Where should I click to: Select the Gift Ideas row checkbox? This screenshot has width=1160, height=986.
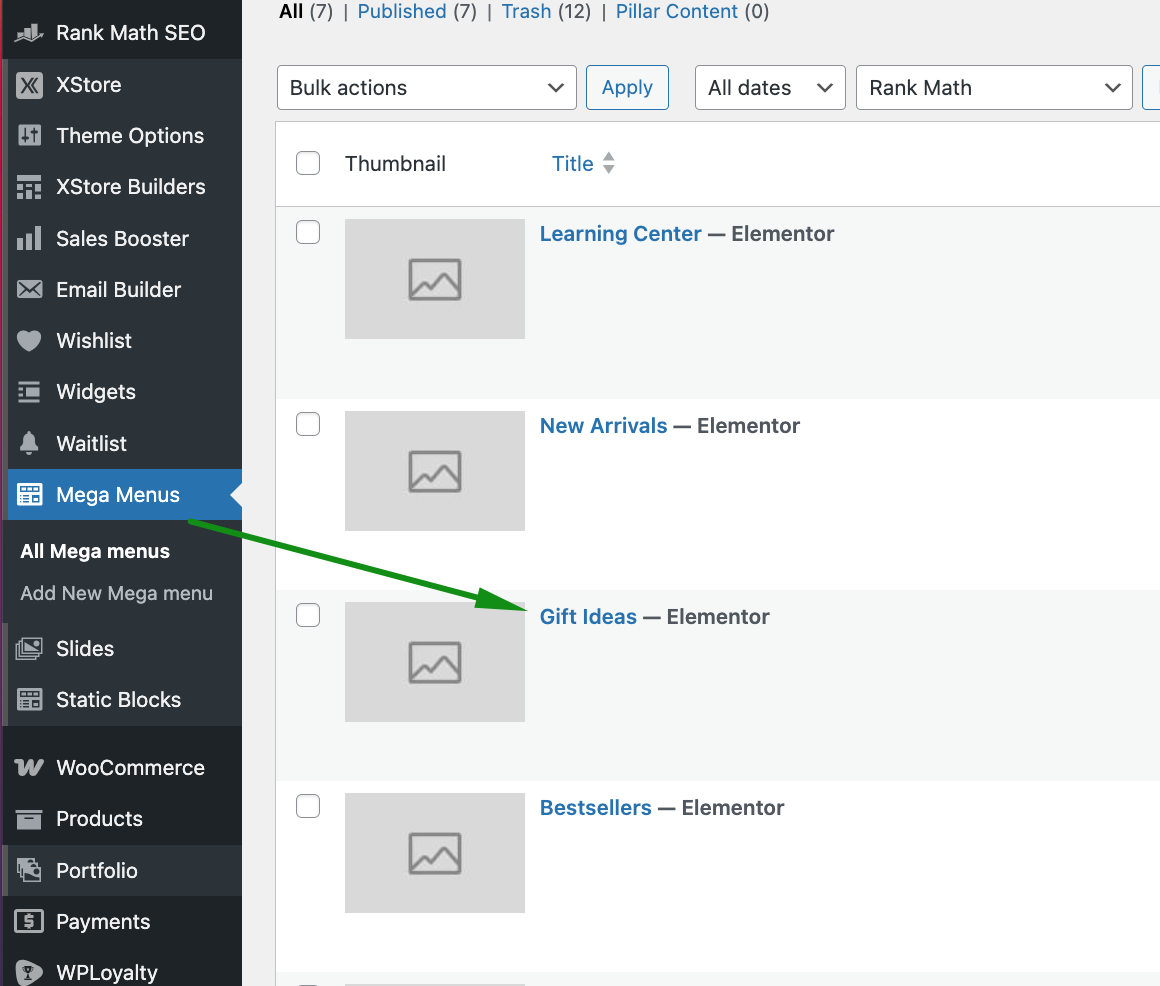point(308,615)
